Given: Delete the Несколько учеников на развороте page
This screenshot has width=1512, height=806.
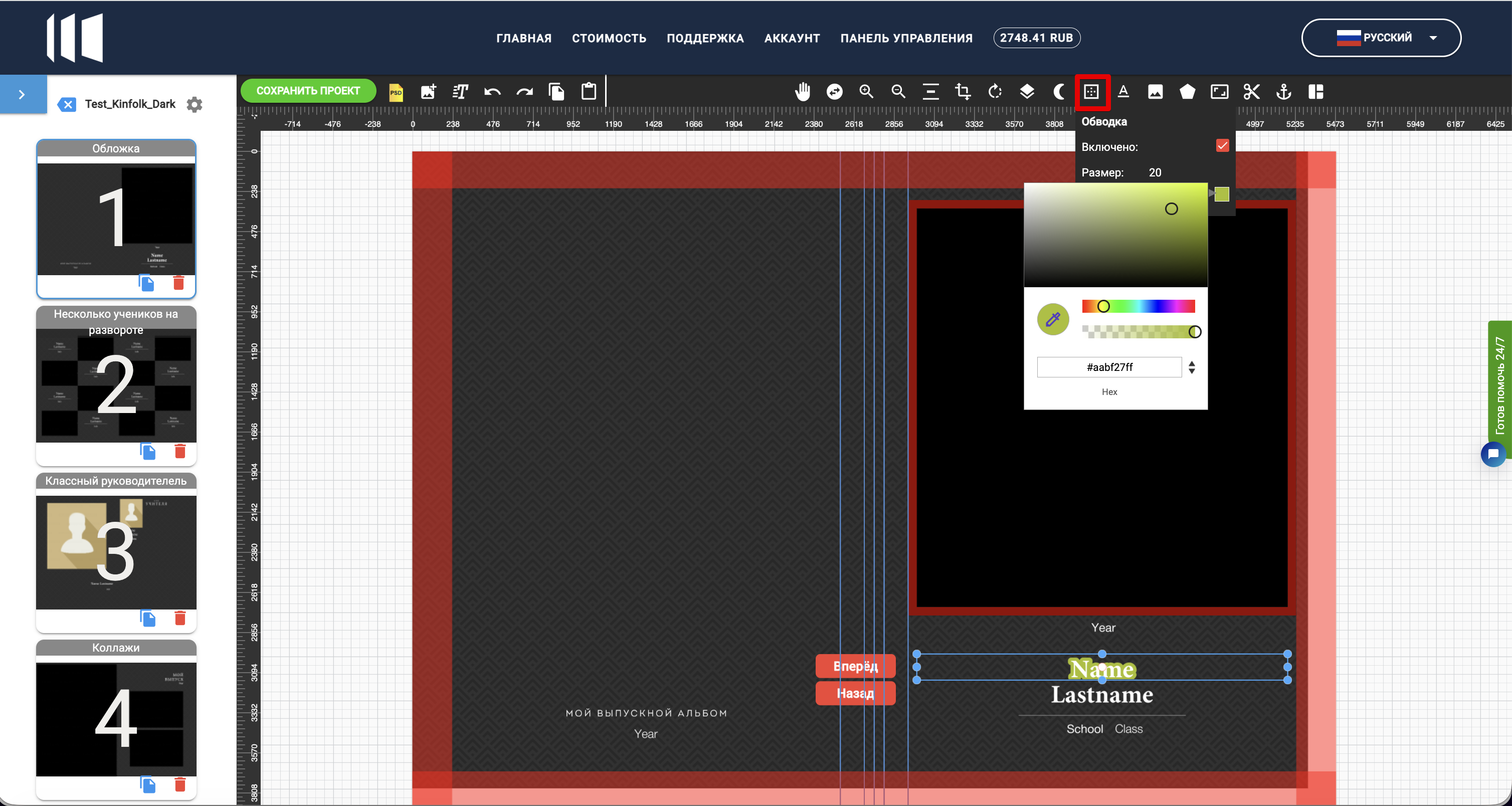Looking at the screenshot, I should tap(180, 451).
